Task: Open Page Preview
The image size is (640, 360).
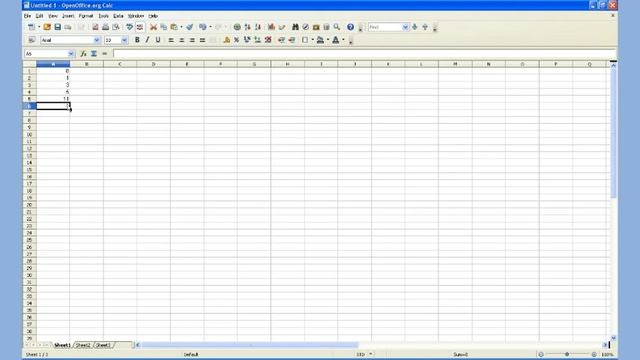Action: [116, 27]
